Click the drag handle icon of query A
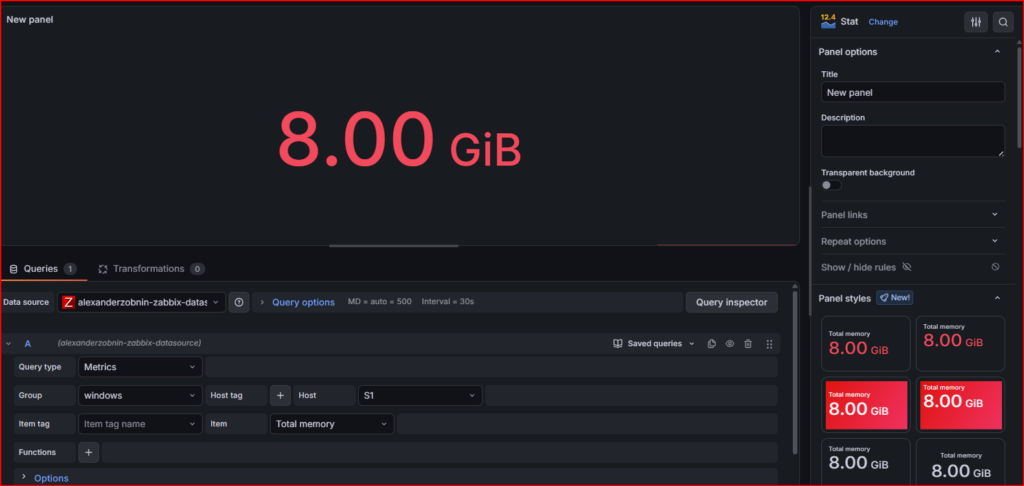The height and width of the screenshot is (486, 1024). [x=769, y=344]
